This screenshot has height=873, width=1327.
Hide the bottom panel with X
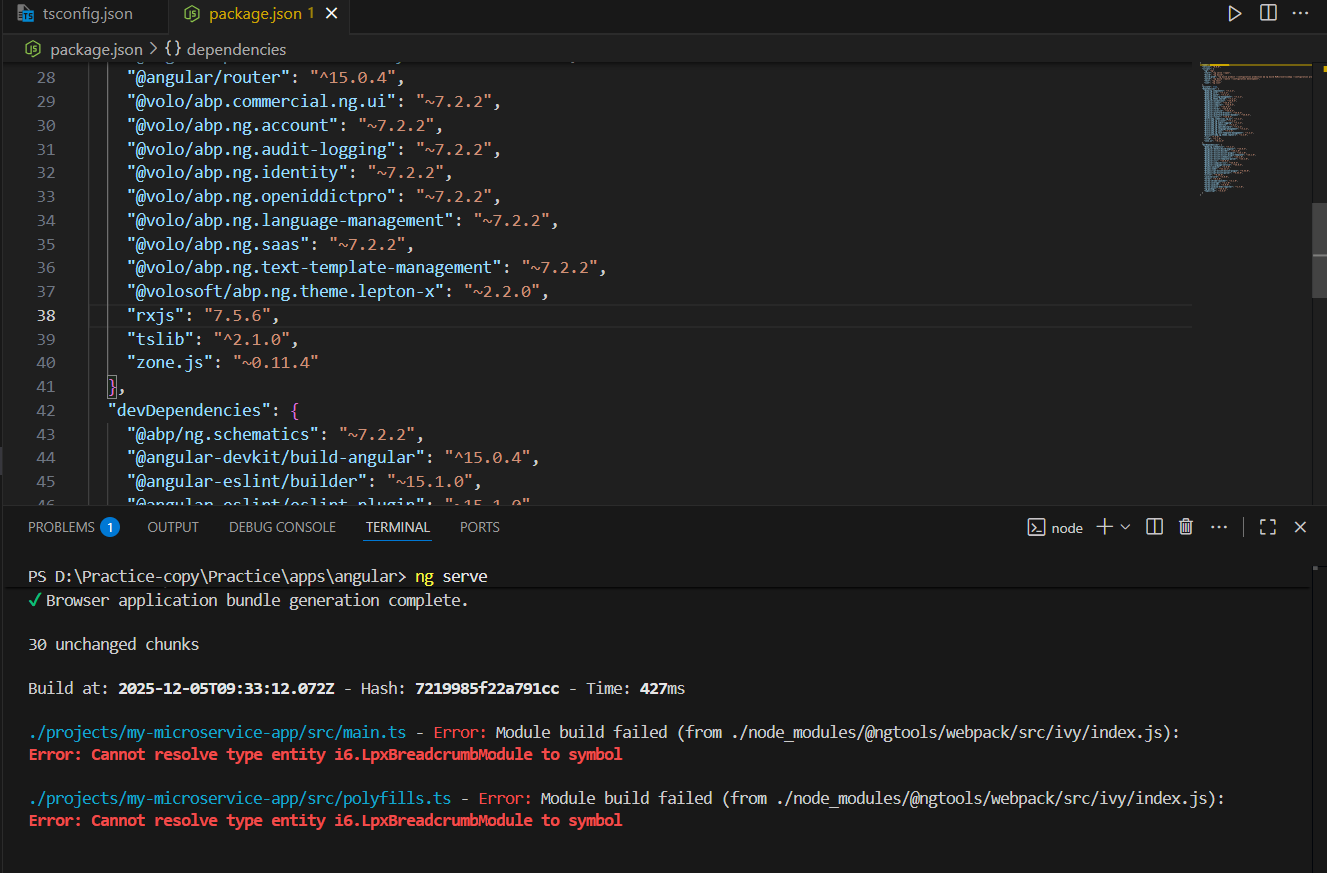click(1300, 527)
